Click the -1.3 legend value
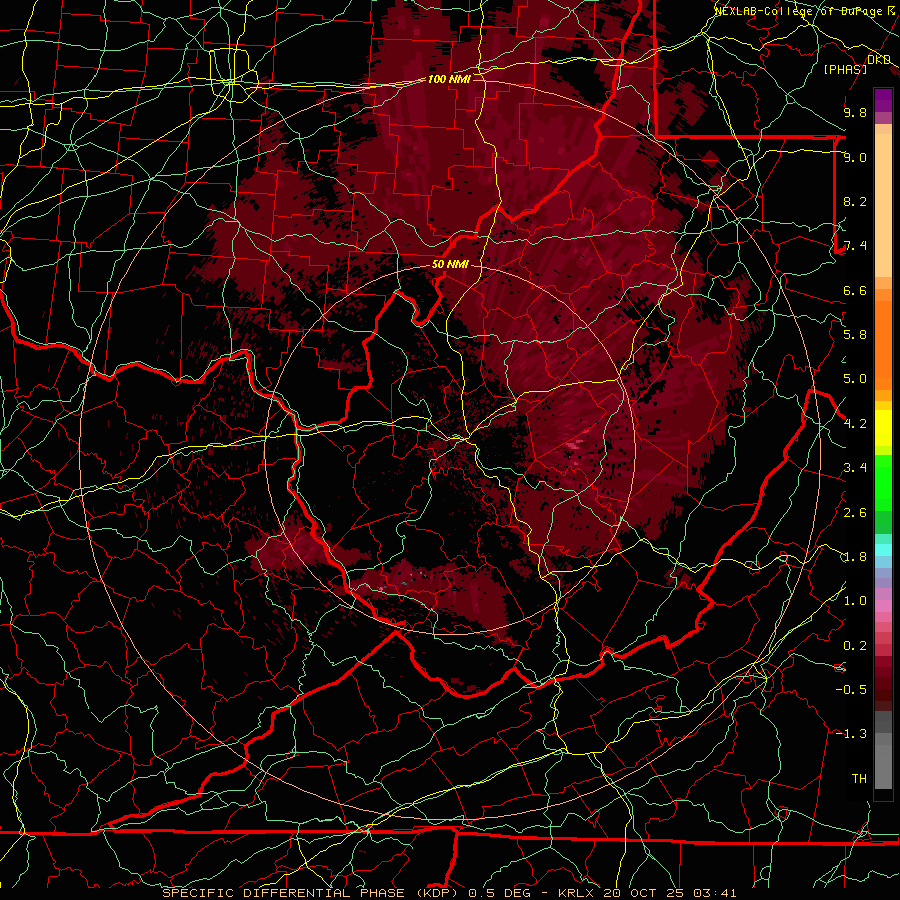Image resolution: width=900 pixels, height=900 pixels. point(851,734)
